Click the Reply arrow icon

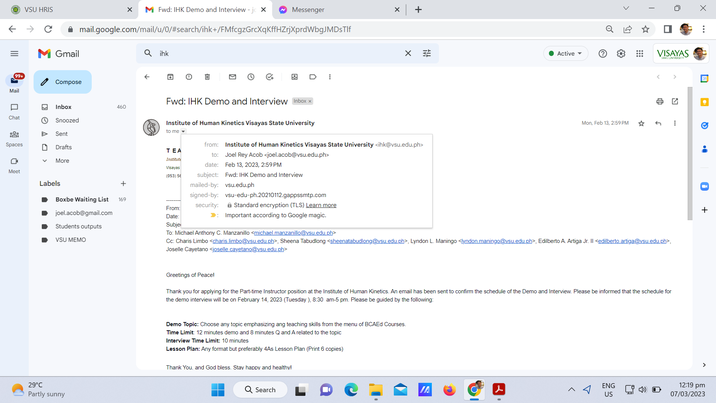point(658,123)
